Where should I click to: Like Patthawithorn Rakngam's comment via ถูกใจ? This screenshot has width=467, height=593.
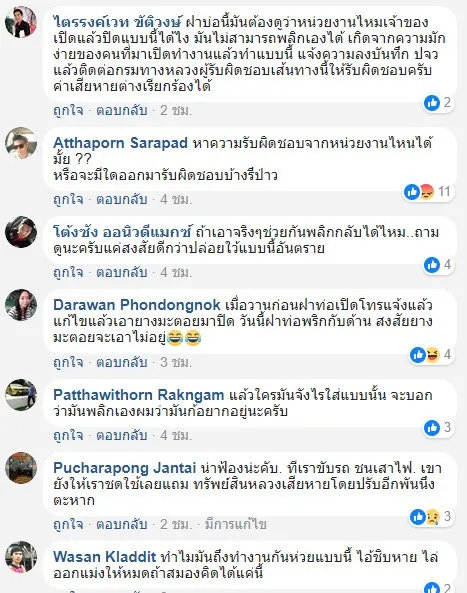[x=68, y=435]
